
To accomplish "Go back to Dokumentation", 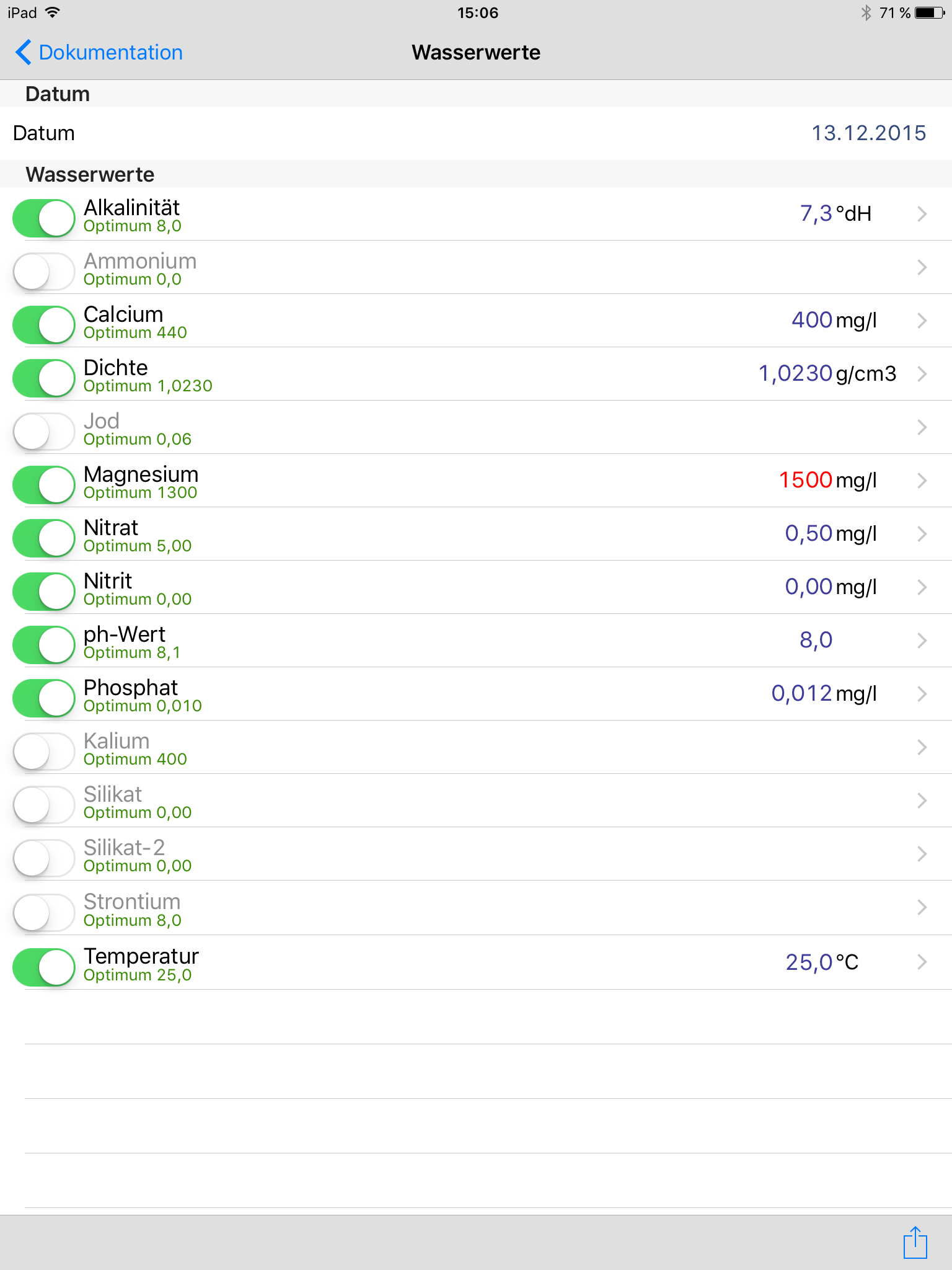I will coord(110,53).
